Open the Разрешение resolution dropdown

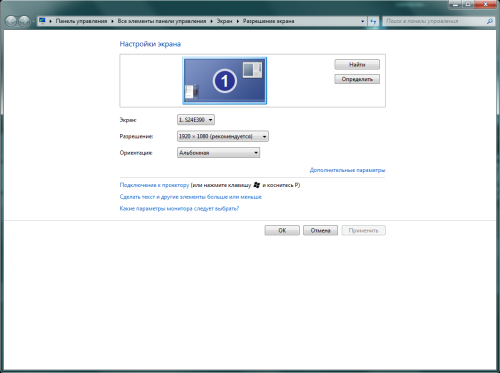[223, 136]
